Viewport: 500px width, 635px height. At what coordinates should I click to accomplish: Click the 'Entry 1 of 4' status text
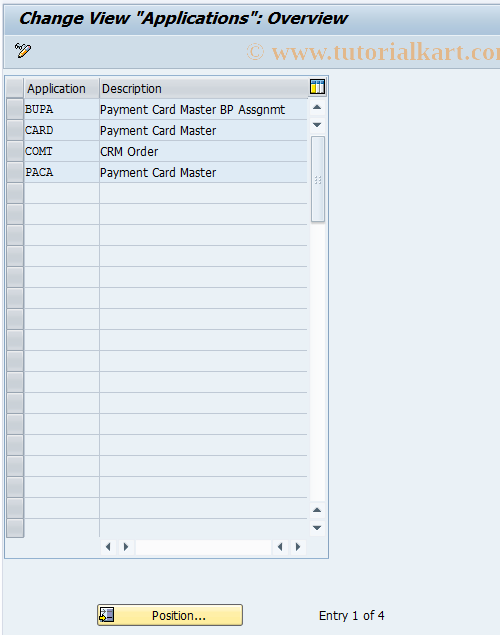click(x=351, y=616)
